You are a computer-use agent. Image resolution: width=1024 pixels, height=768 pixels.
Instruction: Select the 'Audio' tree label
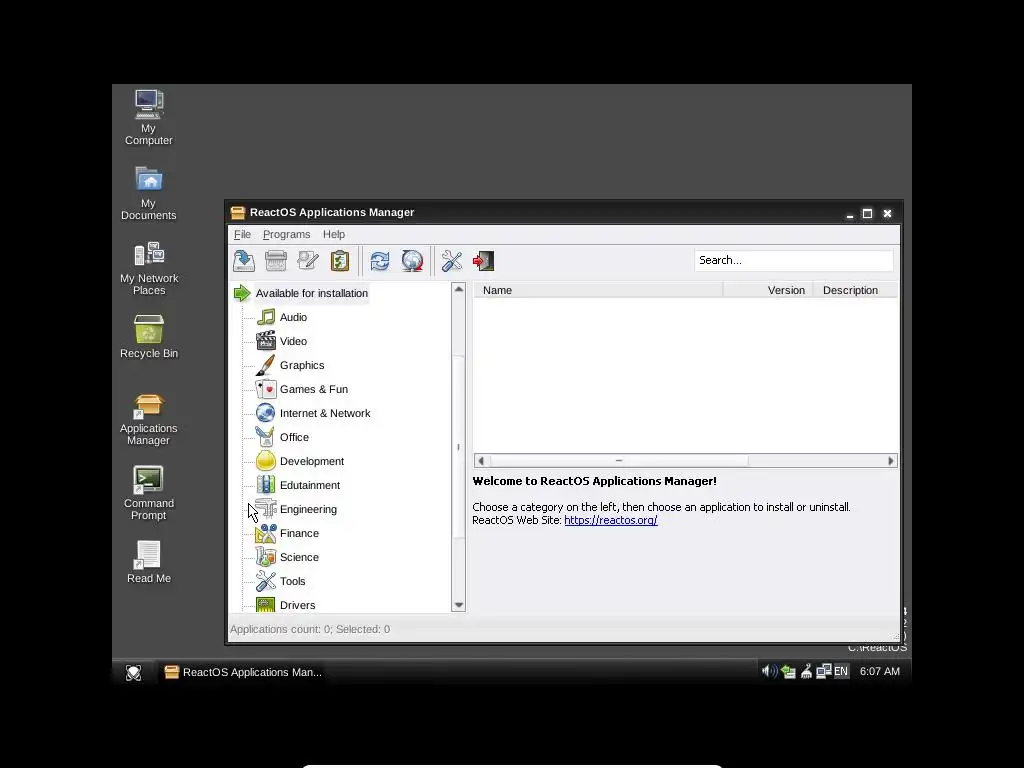click(x=293, y=317)
